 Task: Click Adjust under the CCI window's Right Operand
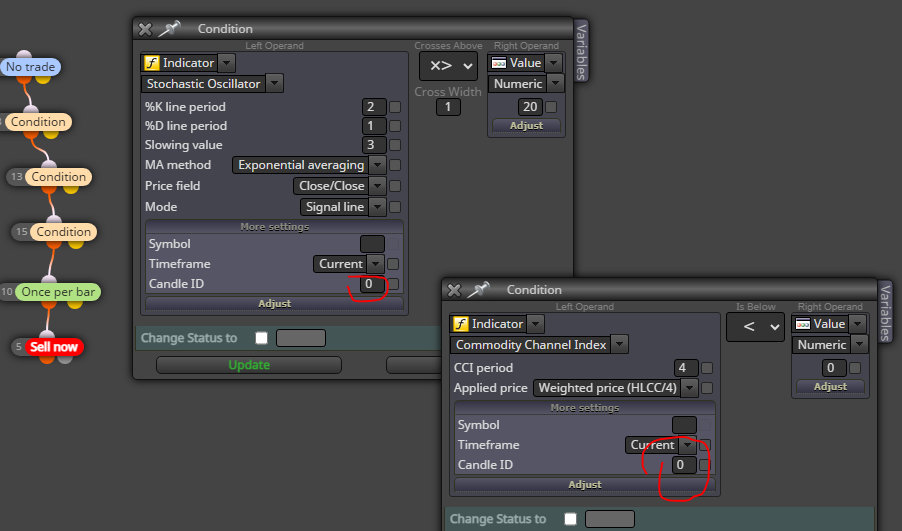pos(830,387)
